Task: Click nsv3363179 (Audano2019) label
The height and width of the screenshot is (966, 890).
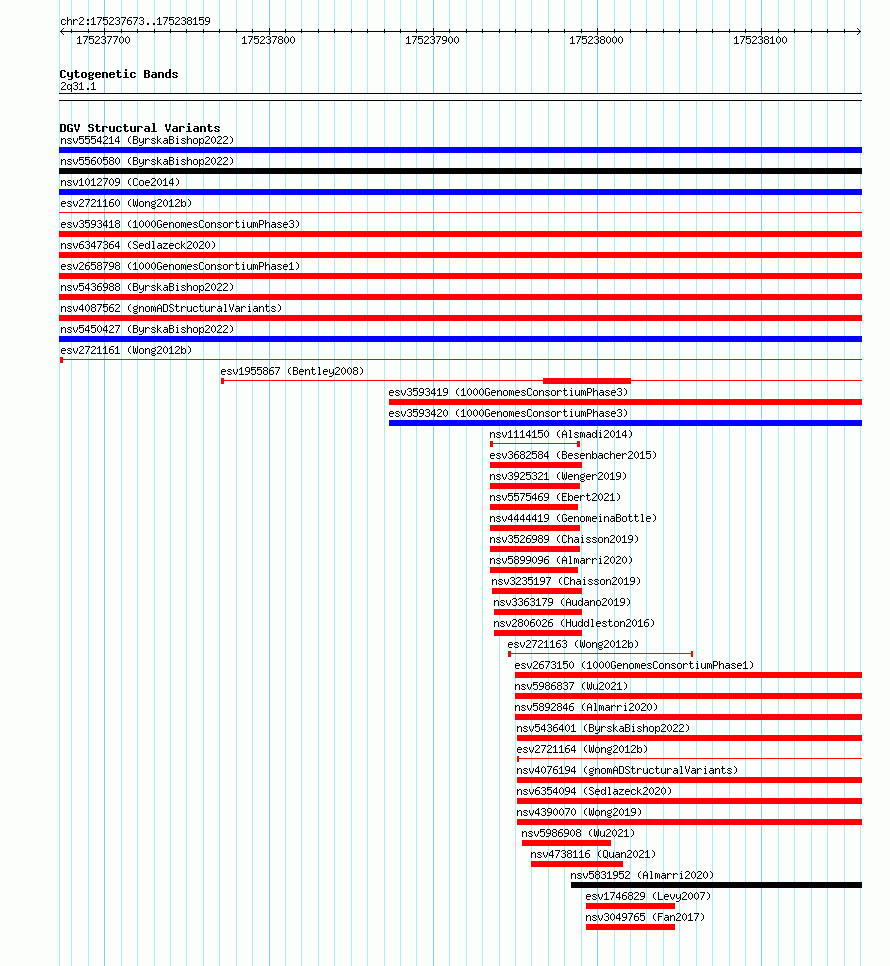Action: [x=562, y=602]
